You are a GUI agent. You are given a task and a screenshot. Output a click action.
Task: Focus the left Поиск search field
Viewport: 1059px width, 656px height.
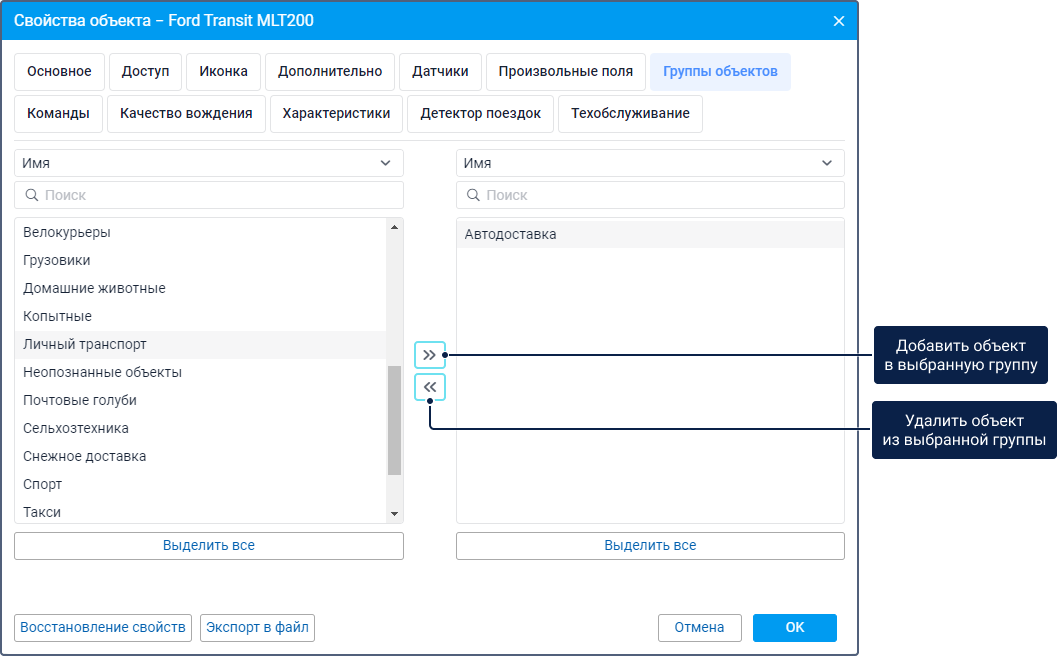(x=208, y=195)
